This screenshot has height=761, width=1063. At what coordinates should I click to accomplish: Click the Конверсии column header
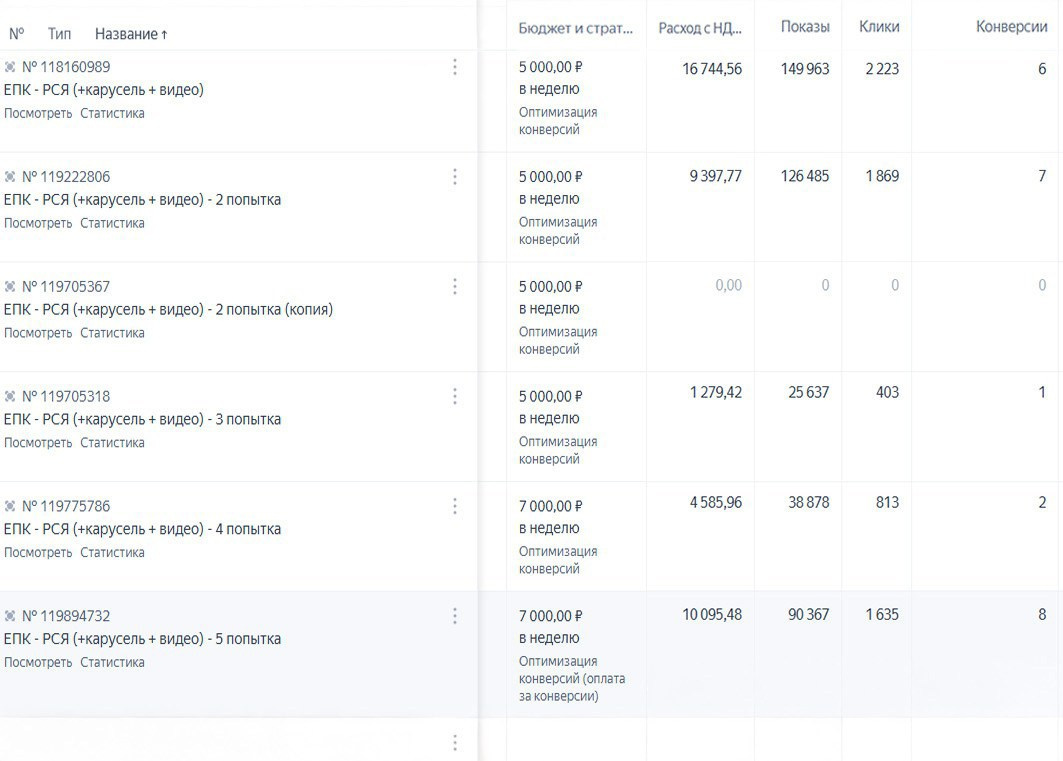[x=1011, y=27]
